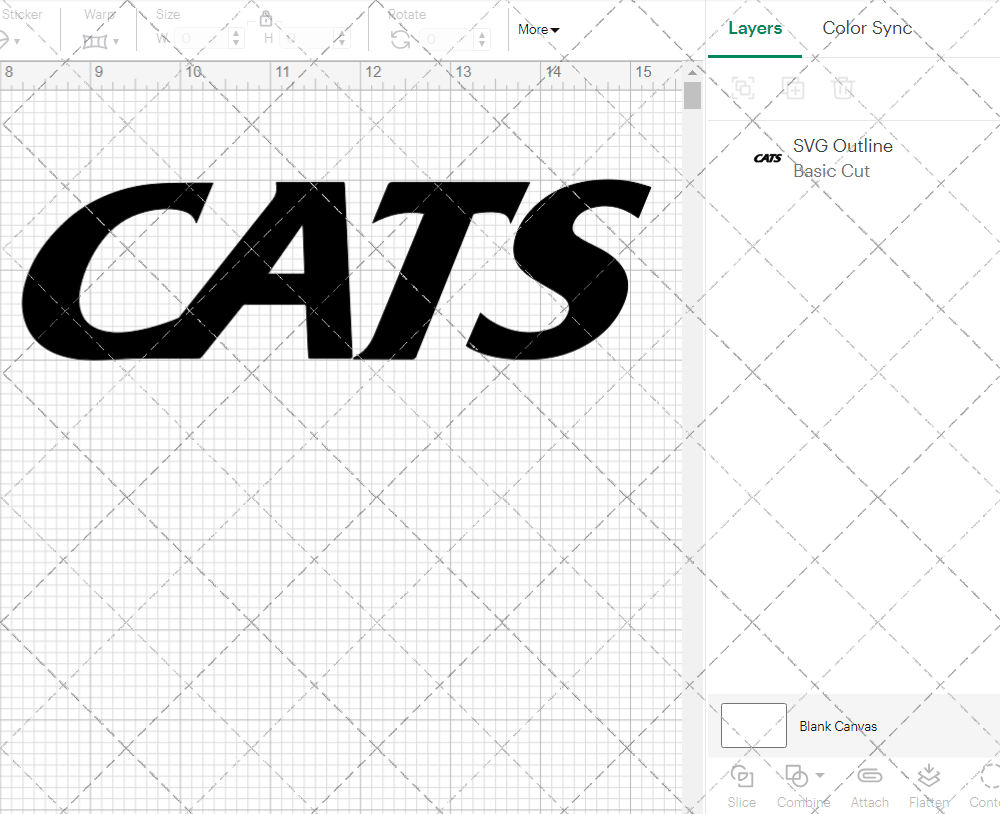Switch to the Layers tab
This screenshot has height=814, width=1000.
755,28
